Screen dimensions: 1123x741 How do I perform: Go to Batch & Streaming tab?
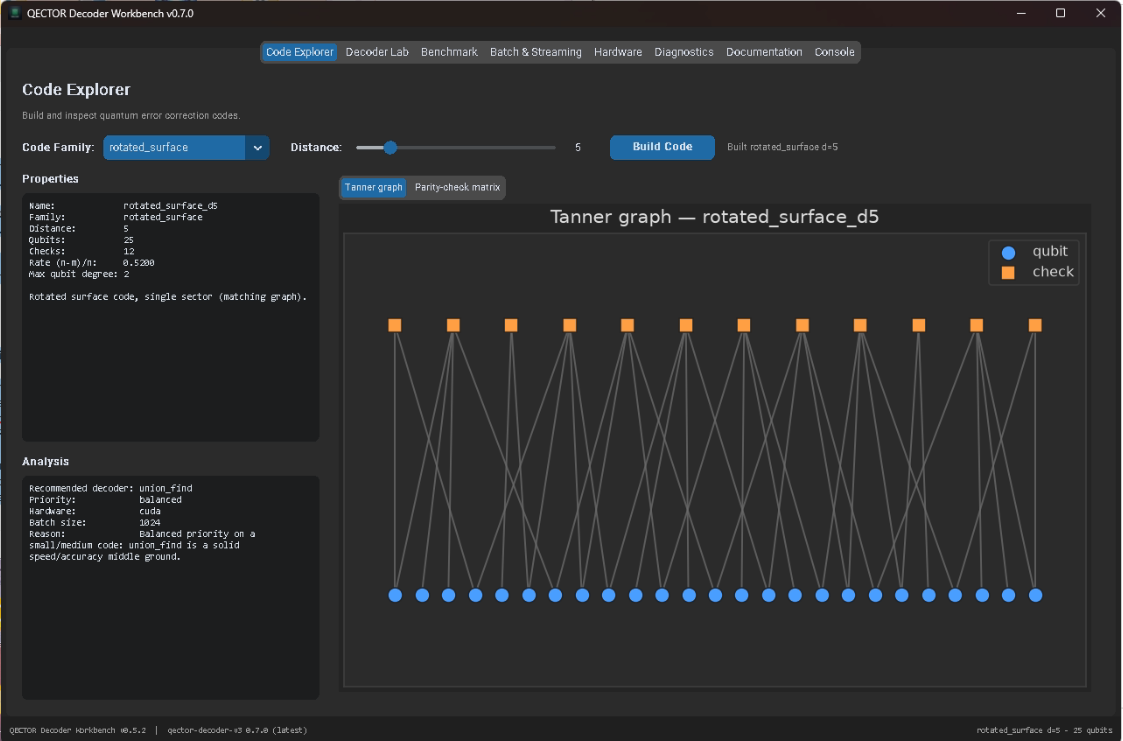(x=536, y=52)
